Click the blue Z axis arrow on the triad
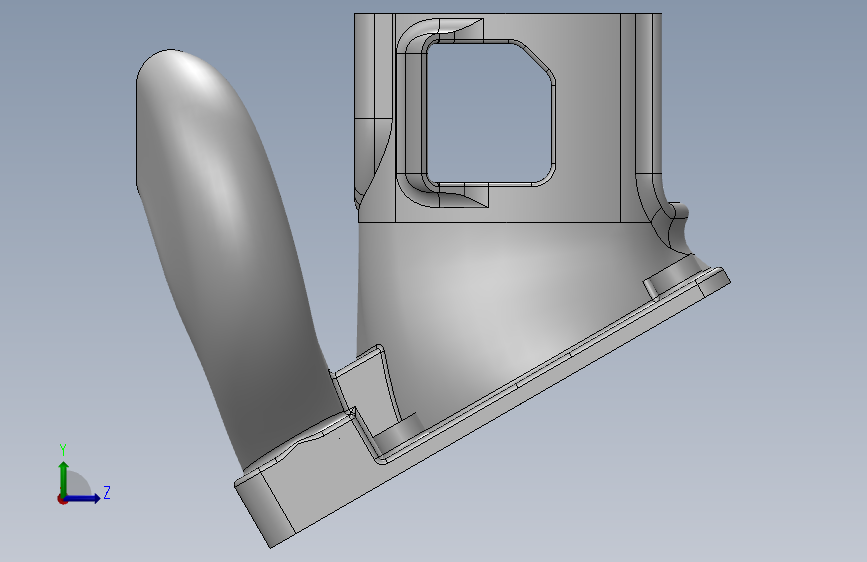Viewport: 867px width, 562px height. (83, 498)
